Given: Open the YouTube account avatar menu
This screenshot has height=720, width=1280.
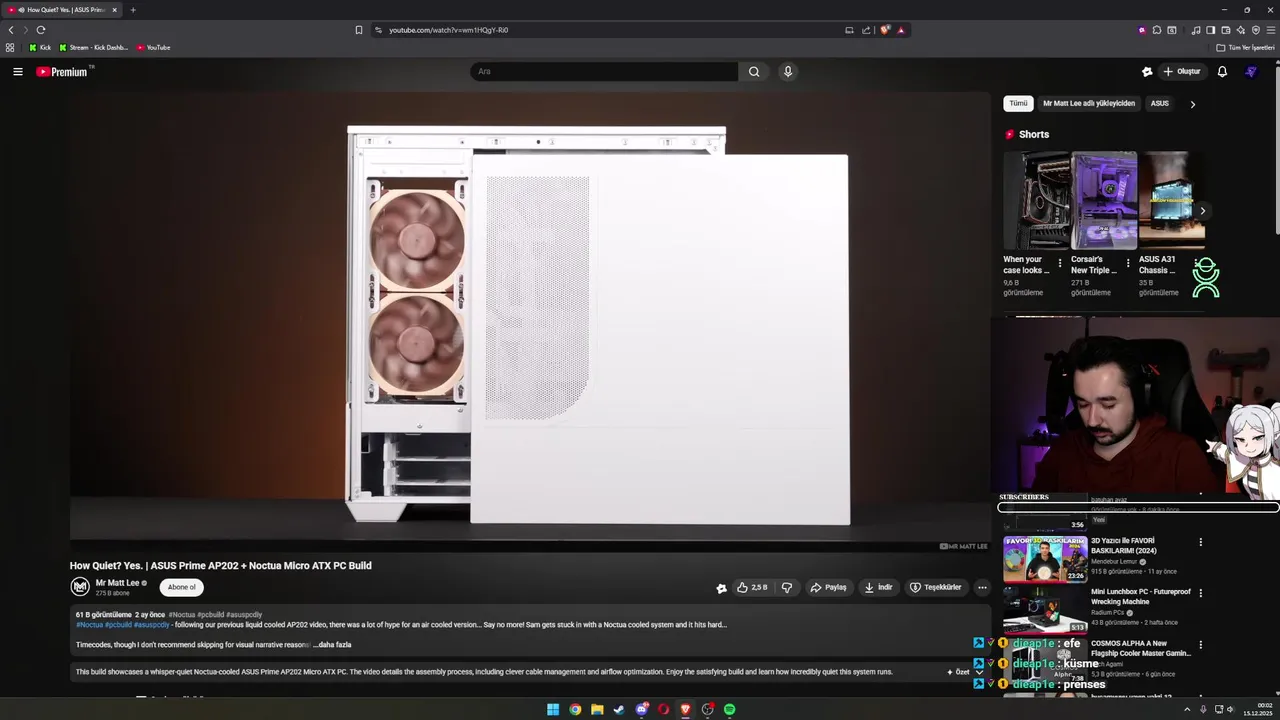Looking at the screenshot, I should click(1251, 72).
